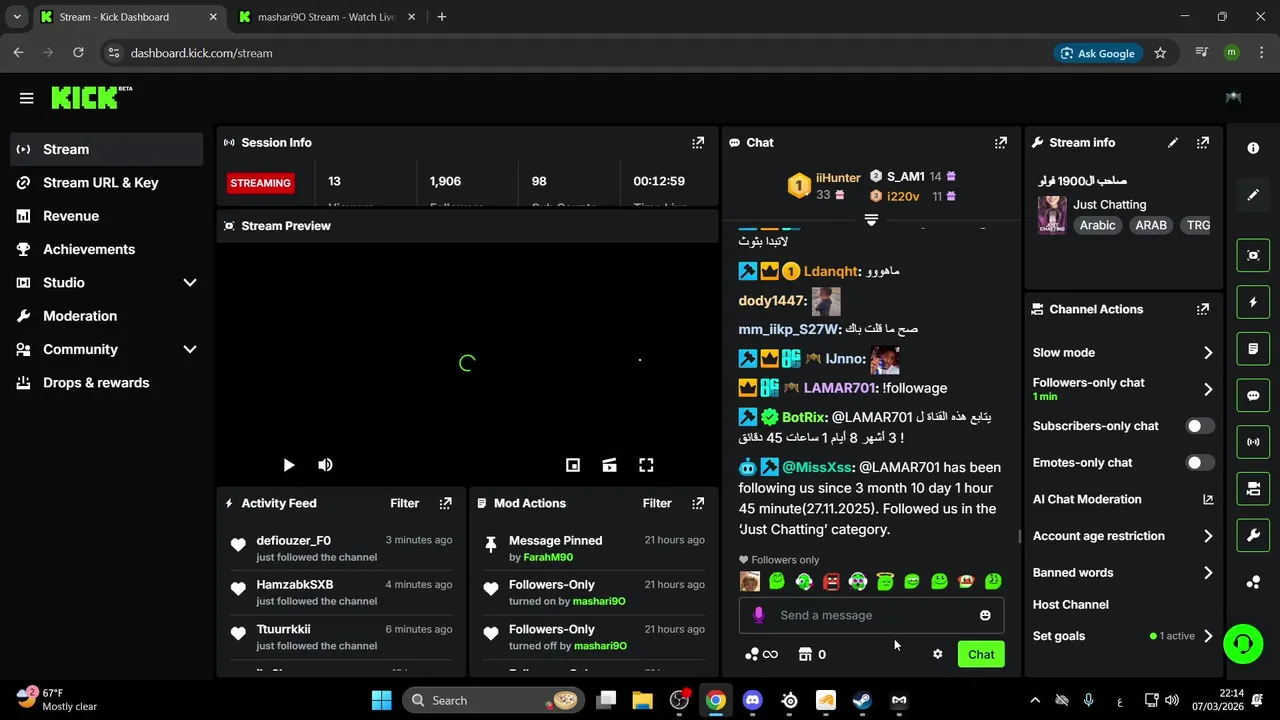Open Slow mode options

tap(1123, 353)
